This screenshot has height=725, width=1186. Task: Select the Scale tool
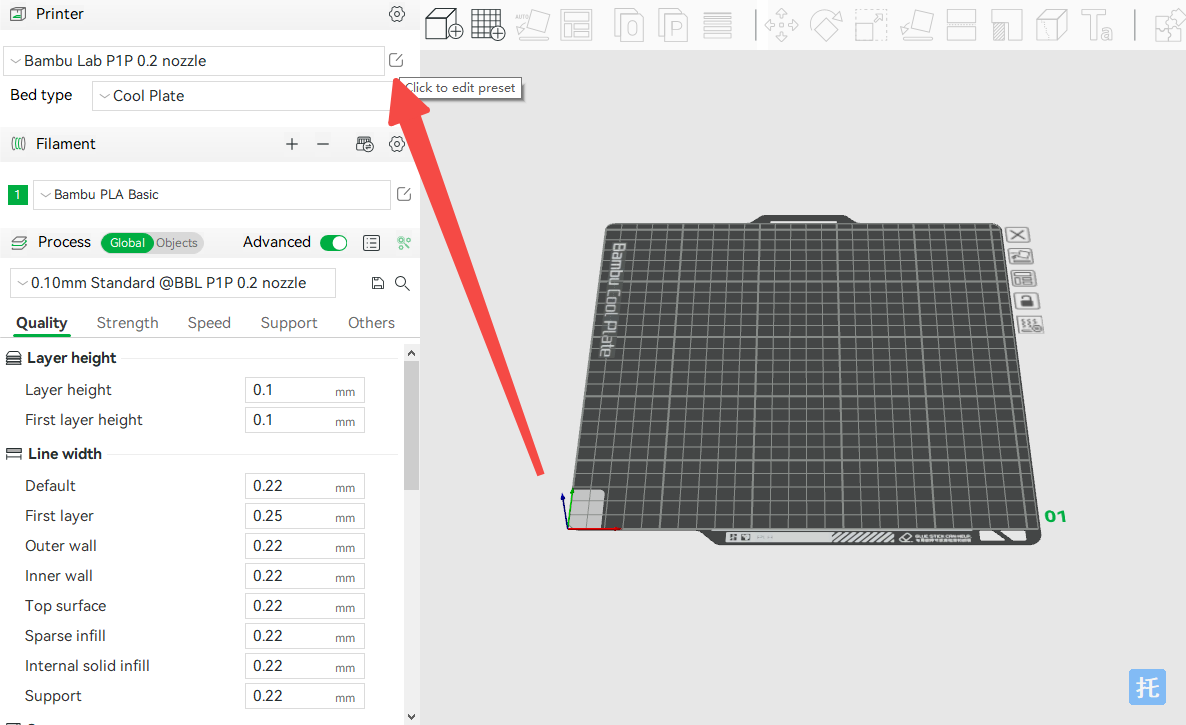coord(871,25)
